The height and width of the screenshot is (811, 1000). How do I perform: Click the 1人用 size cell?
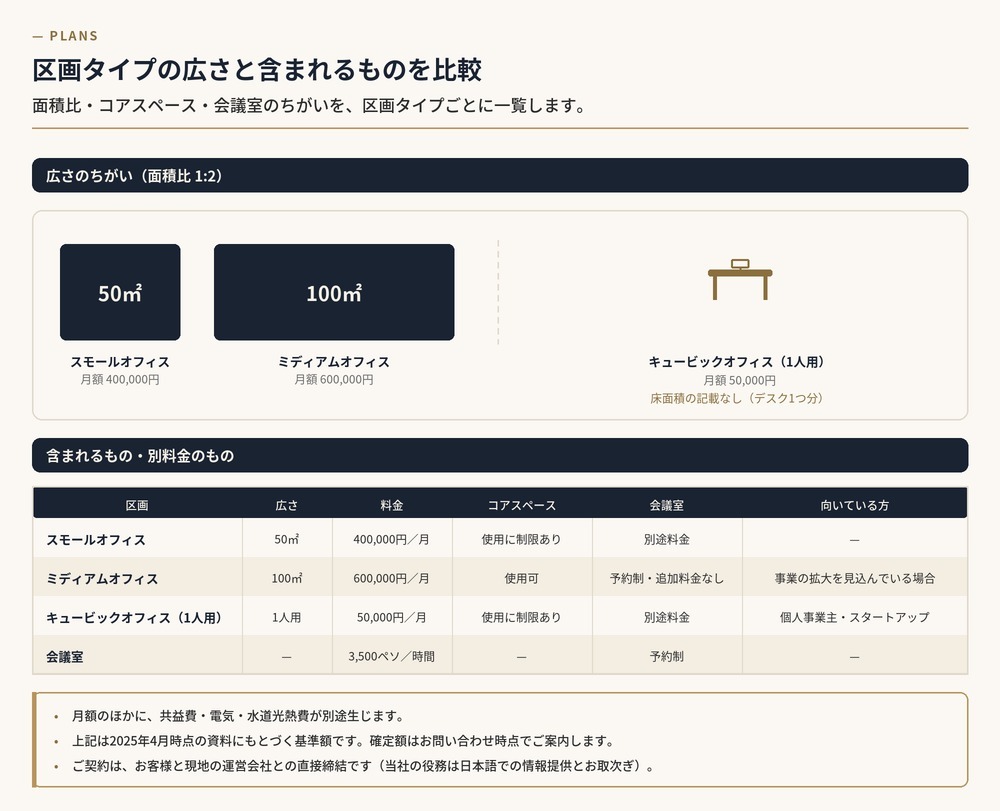click(287, 617)
